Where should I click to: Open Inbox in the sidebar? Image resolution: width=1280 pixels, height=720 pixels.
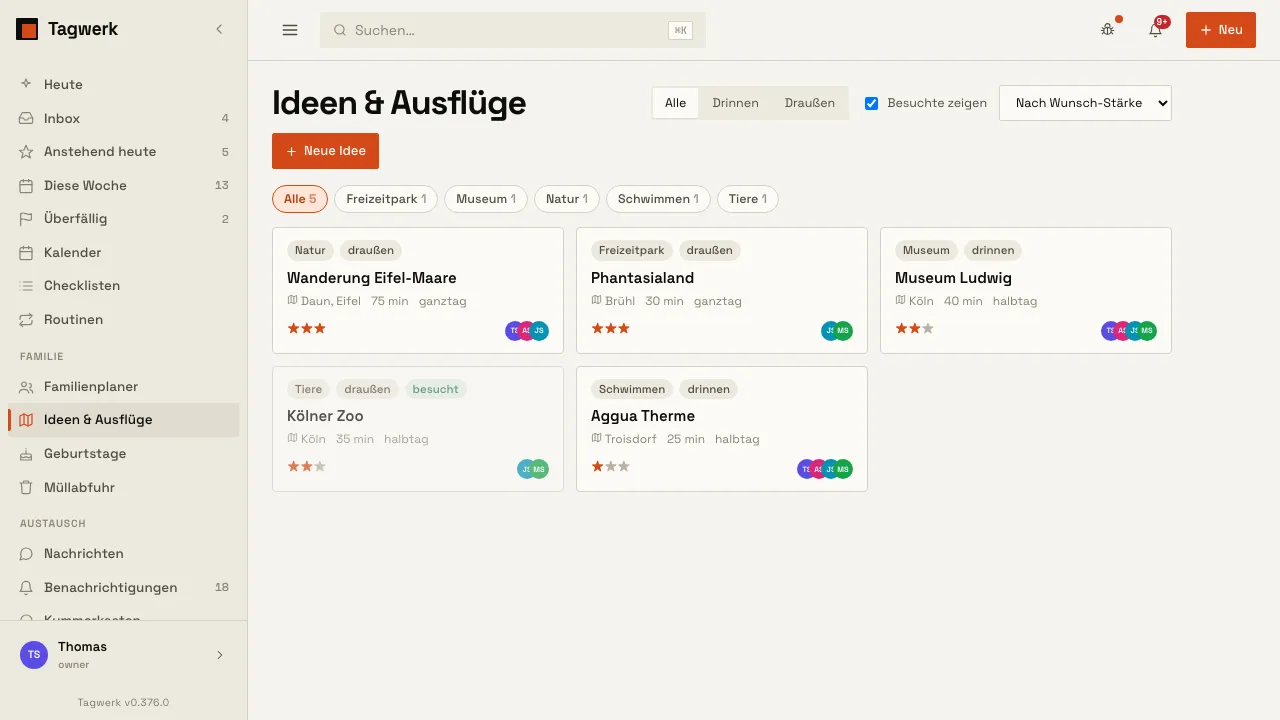tap(124, 118)
